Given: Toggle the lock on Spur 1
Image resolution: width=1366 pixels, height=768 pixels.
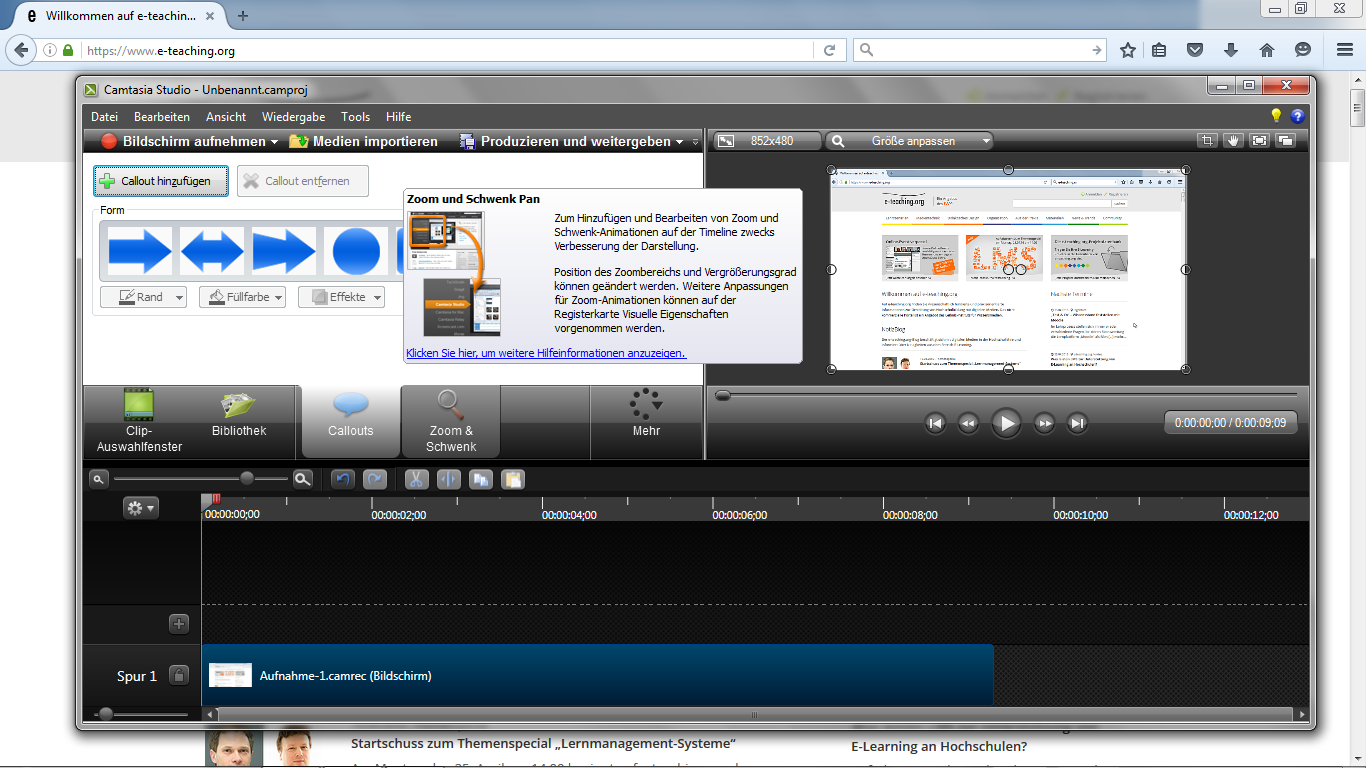Looking at the screenshot, I should 179,676.
